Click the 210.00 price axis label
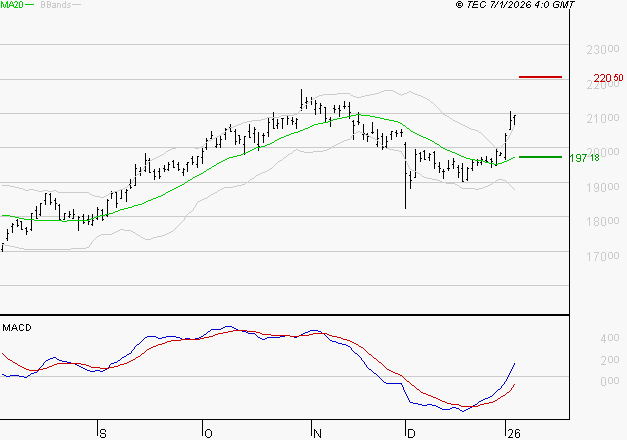The width and height of the screenshot is (627, 440). click(x=603, y=118)
